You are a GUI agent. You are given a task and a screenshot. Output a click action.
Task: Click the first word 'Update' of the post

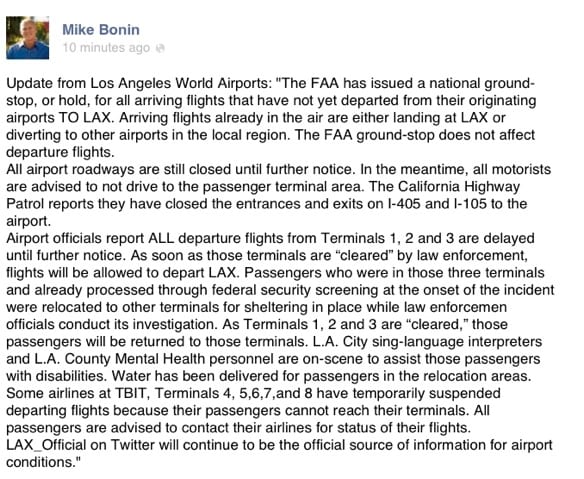(x=30, y=83)
